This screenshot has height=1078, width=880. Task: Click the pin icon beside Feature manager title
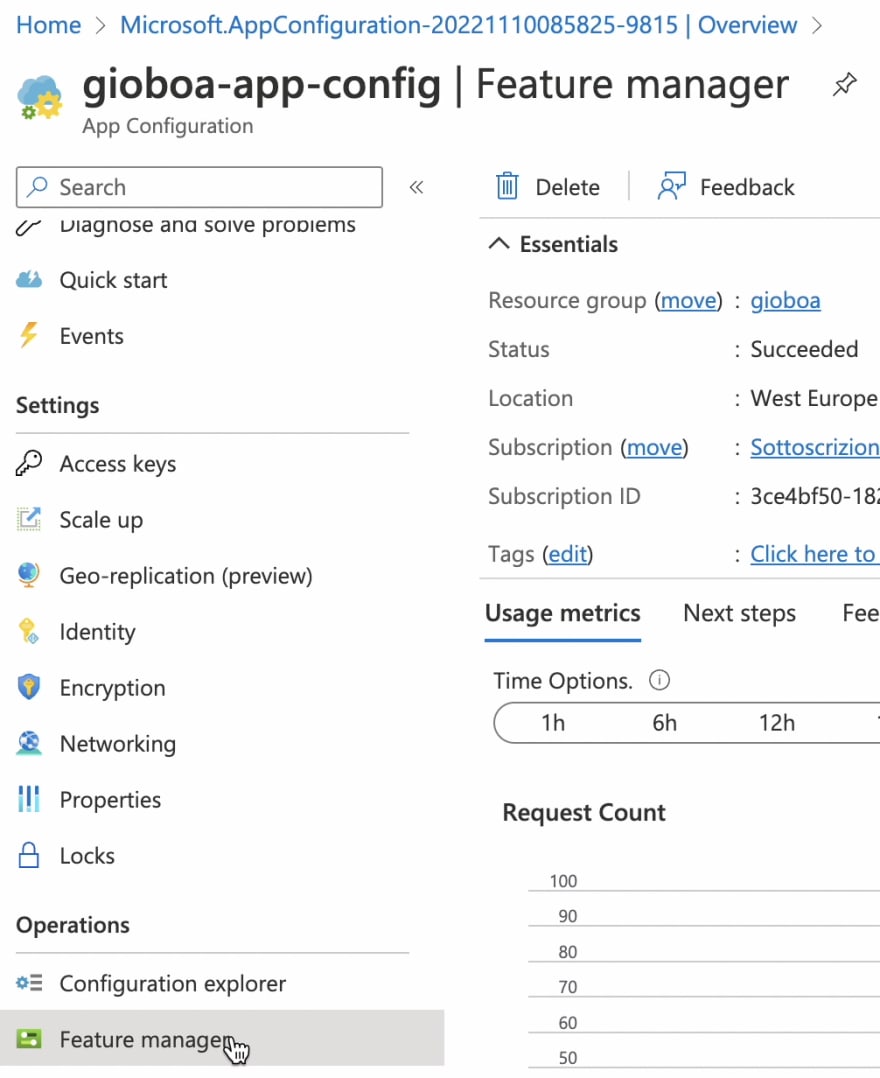(x=844, y=85)
